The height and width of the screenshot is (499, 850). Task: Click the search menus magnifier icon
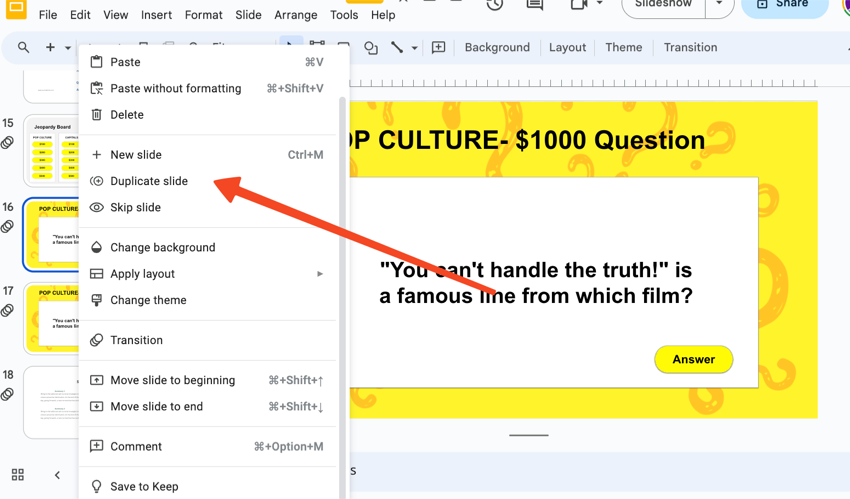[x=23, y=48]
